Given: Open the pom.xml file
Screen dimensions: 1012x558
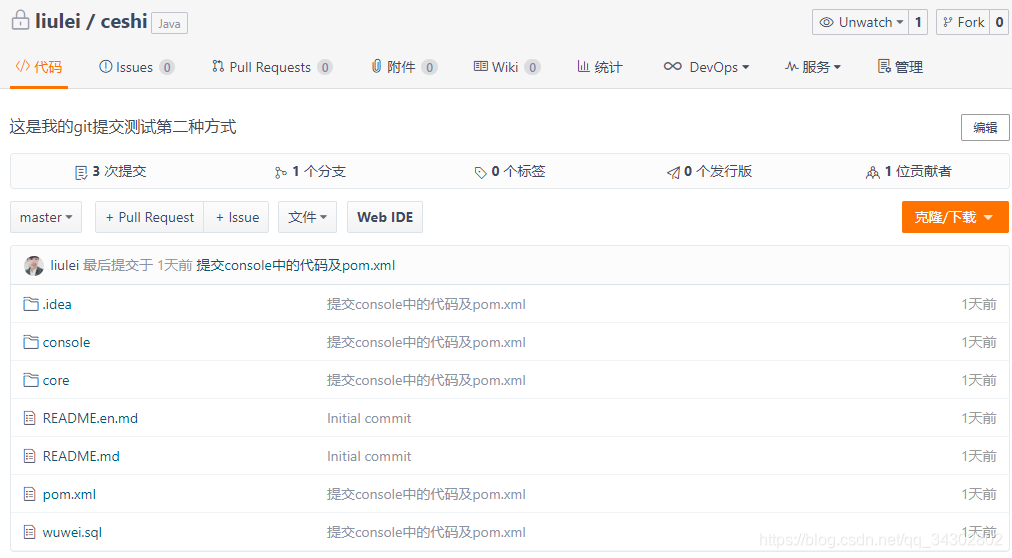Looking at the screenshot, I should click(69, 494).
